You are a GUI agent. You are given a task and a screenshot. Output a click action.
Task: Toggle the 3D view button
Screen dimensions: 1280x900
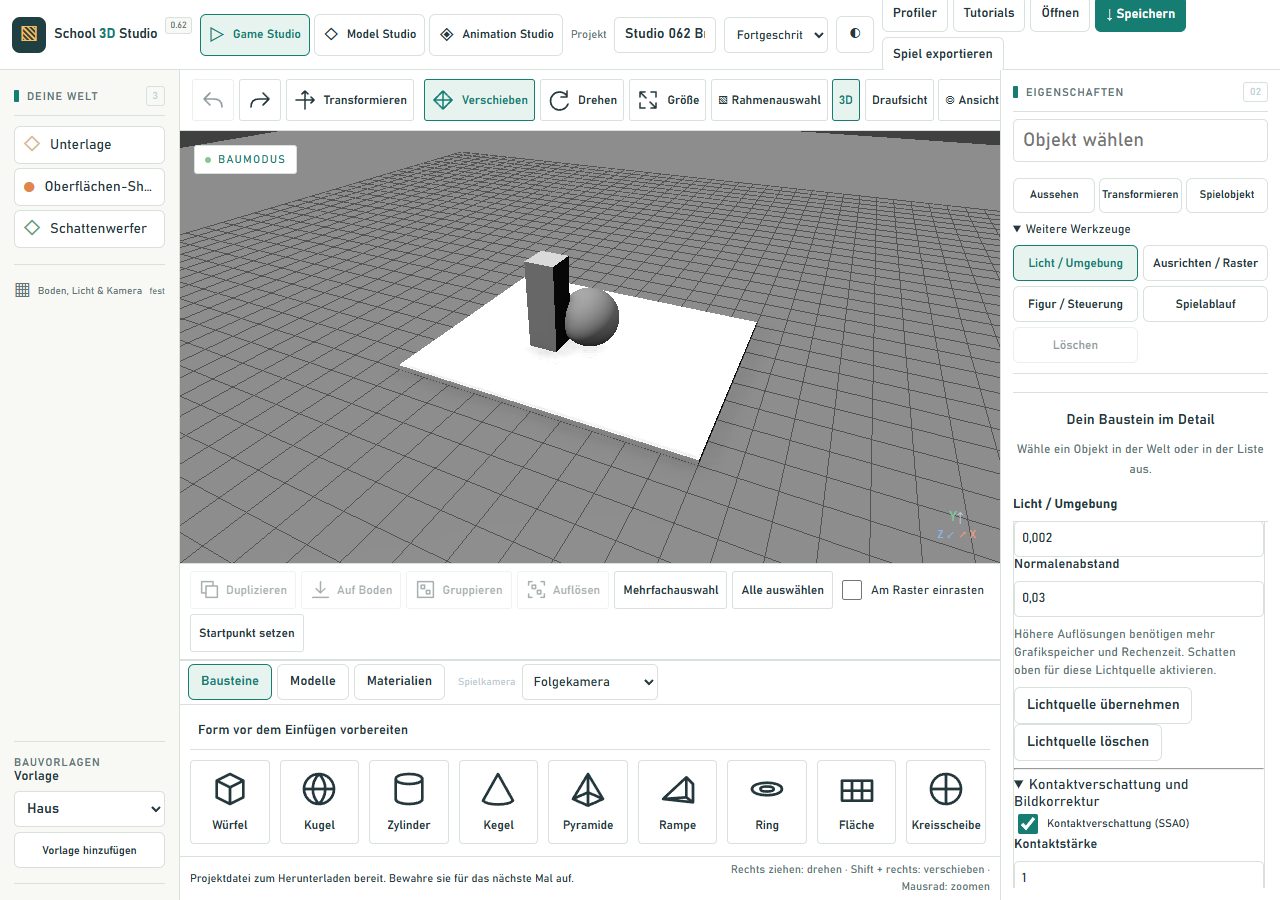846,100
